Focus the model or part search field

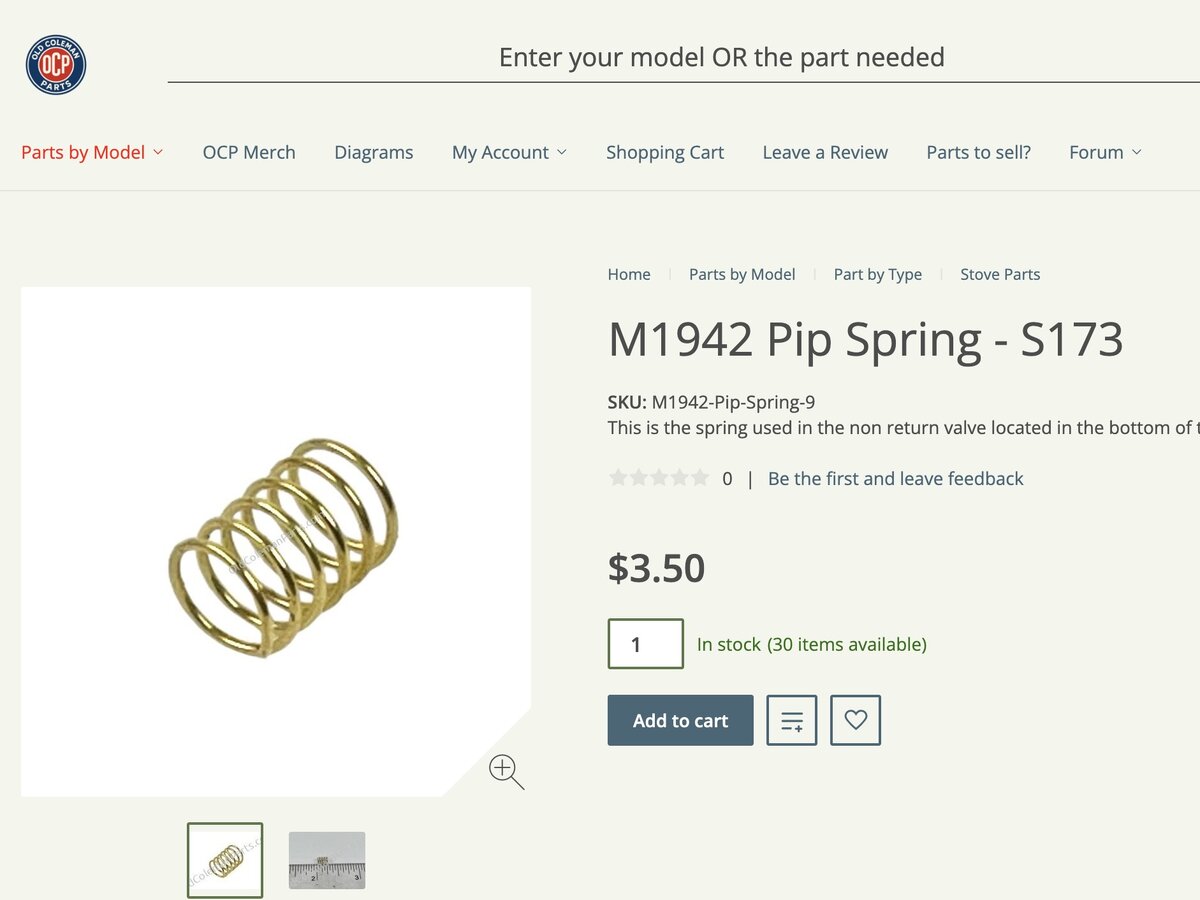(720, 58)
